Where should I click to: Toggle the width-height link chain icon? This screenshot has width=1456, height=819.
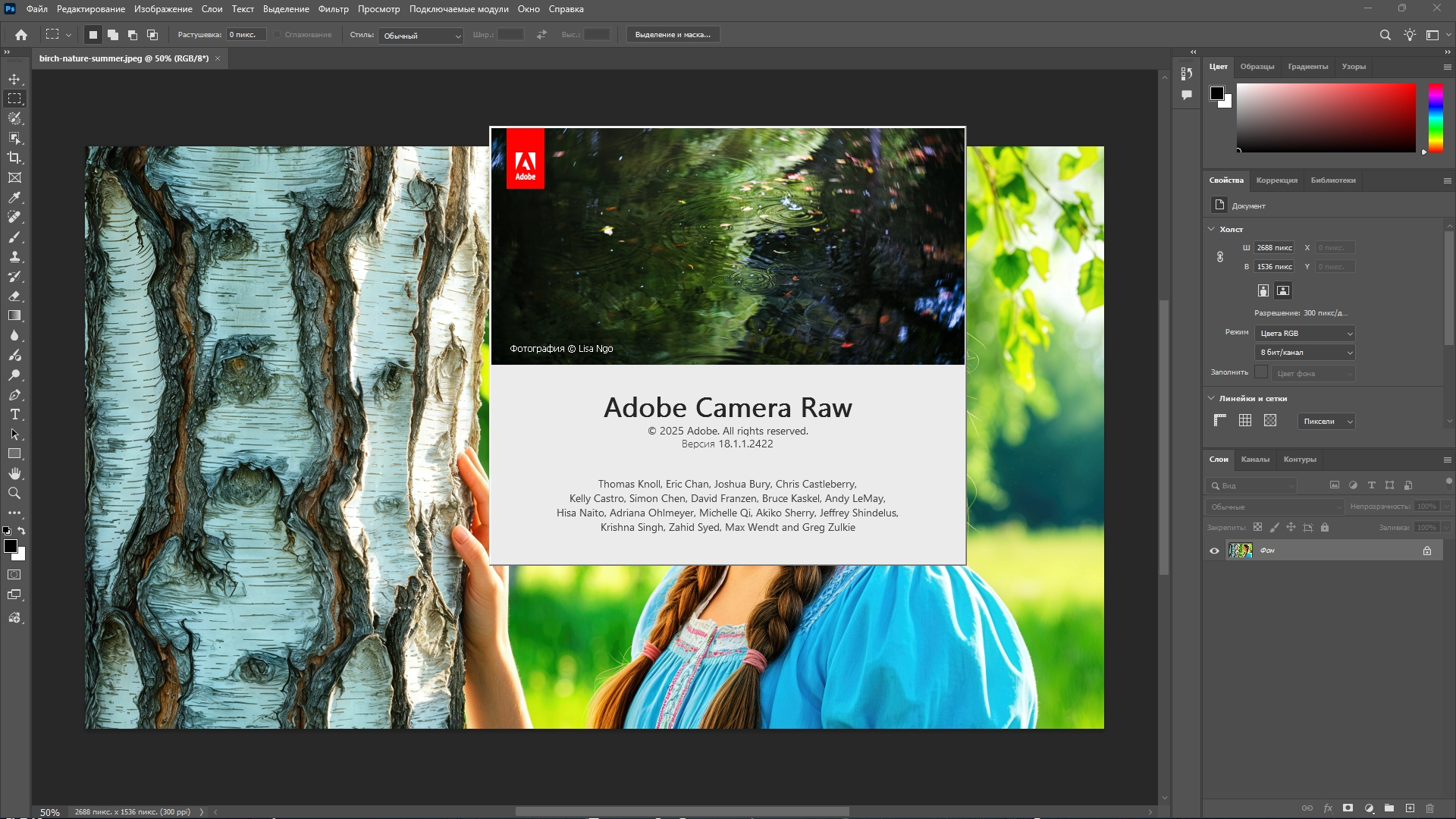click(x=1220, y=257)
